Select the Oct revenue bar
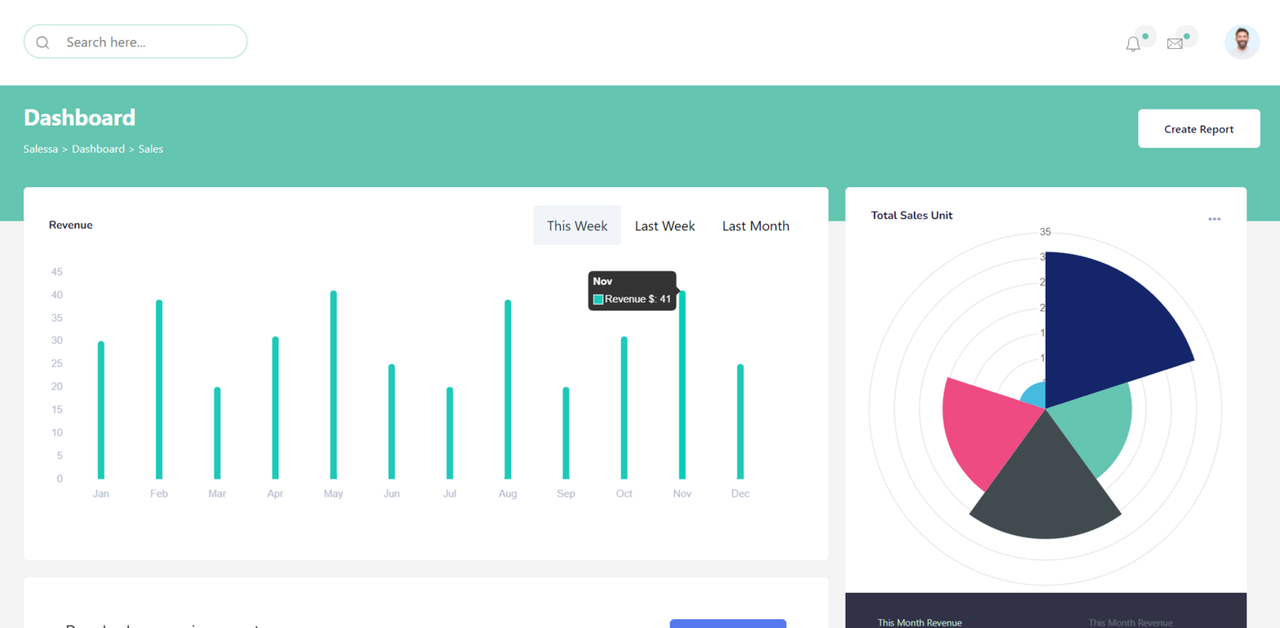The width and height of the screenshot is (1280, 628). click(624, 409)
